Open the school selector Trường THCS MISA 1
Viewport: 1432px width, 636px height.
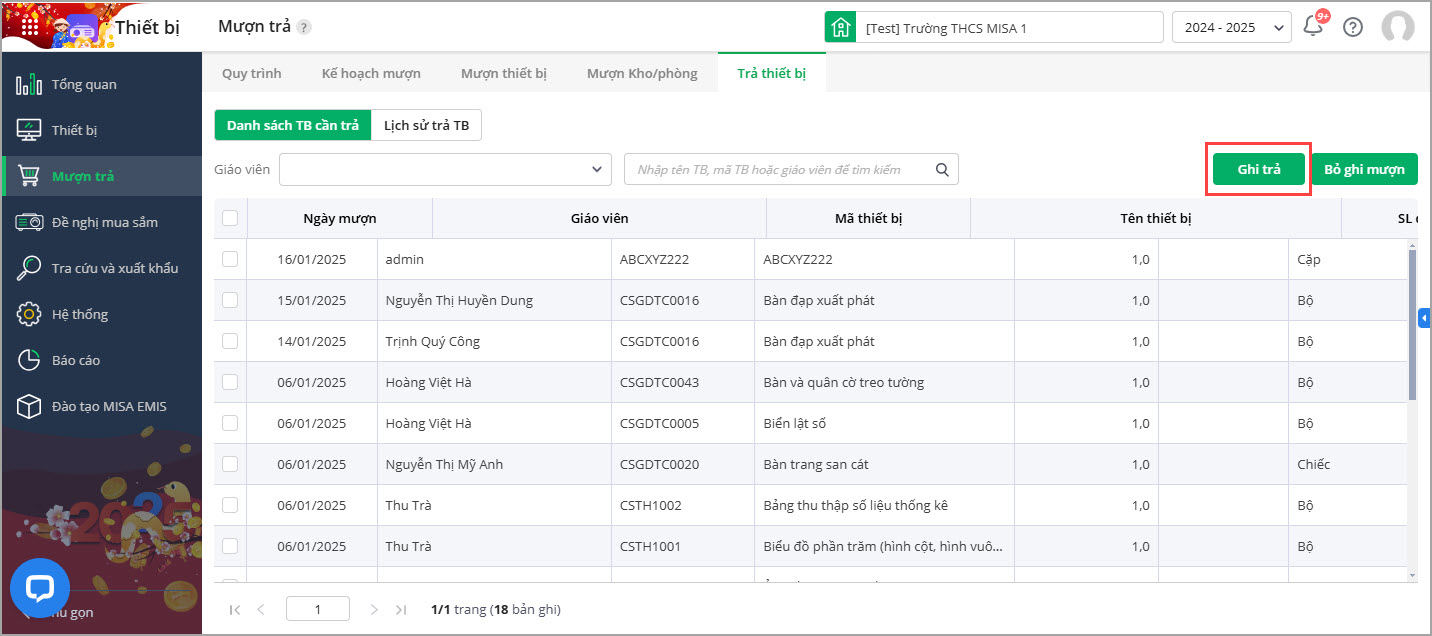pyautogui.click(x=994, y=28)
